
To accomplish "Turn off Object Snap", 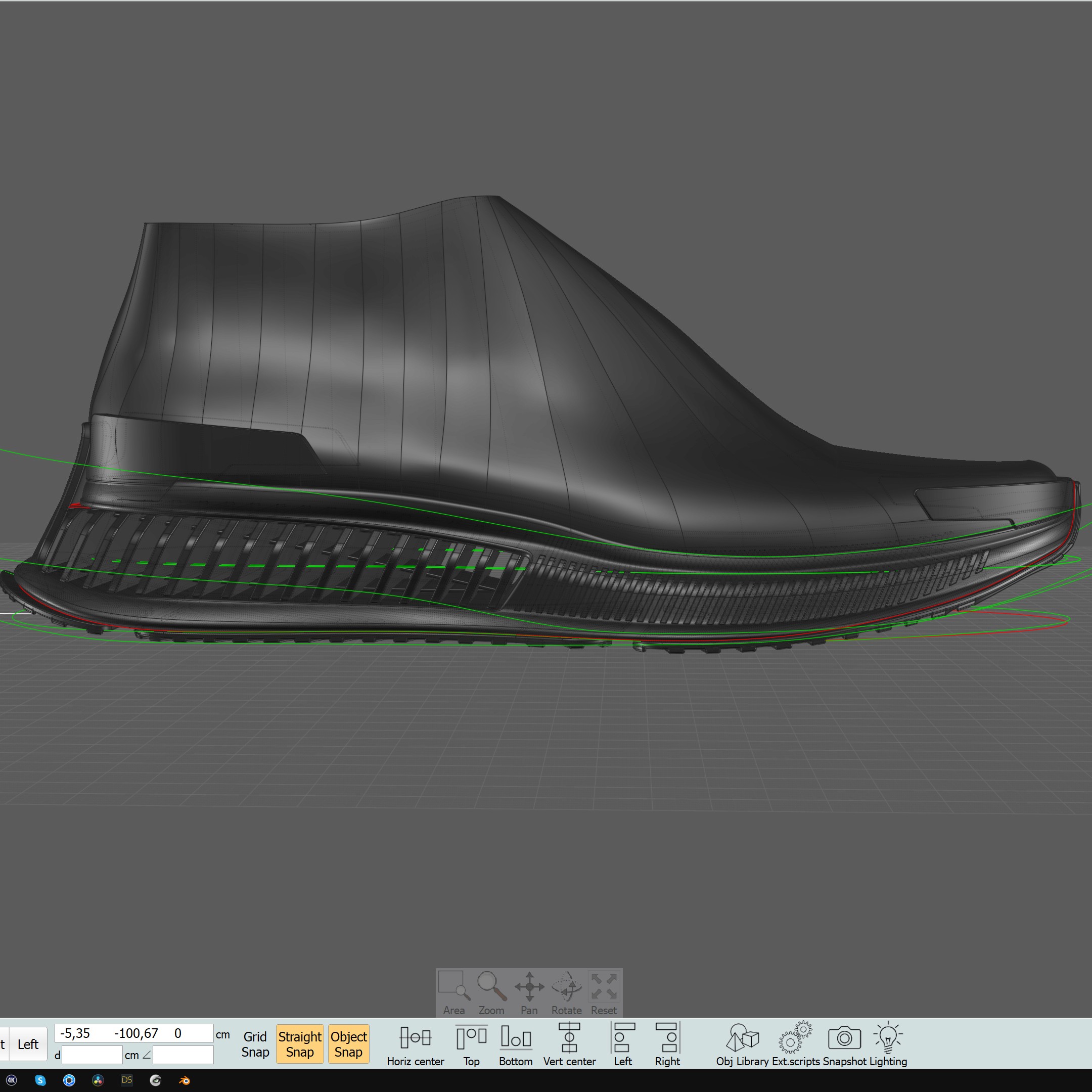I will click(x=349, y=1044).
